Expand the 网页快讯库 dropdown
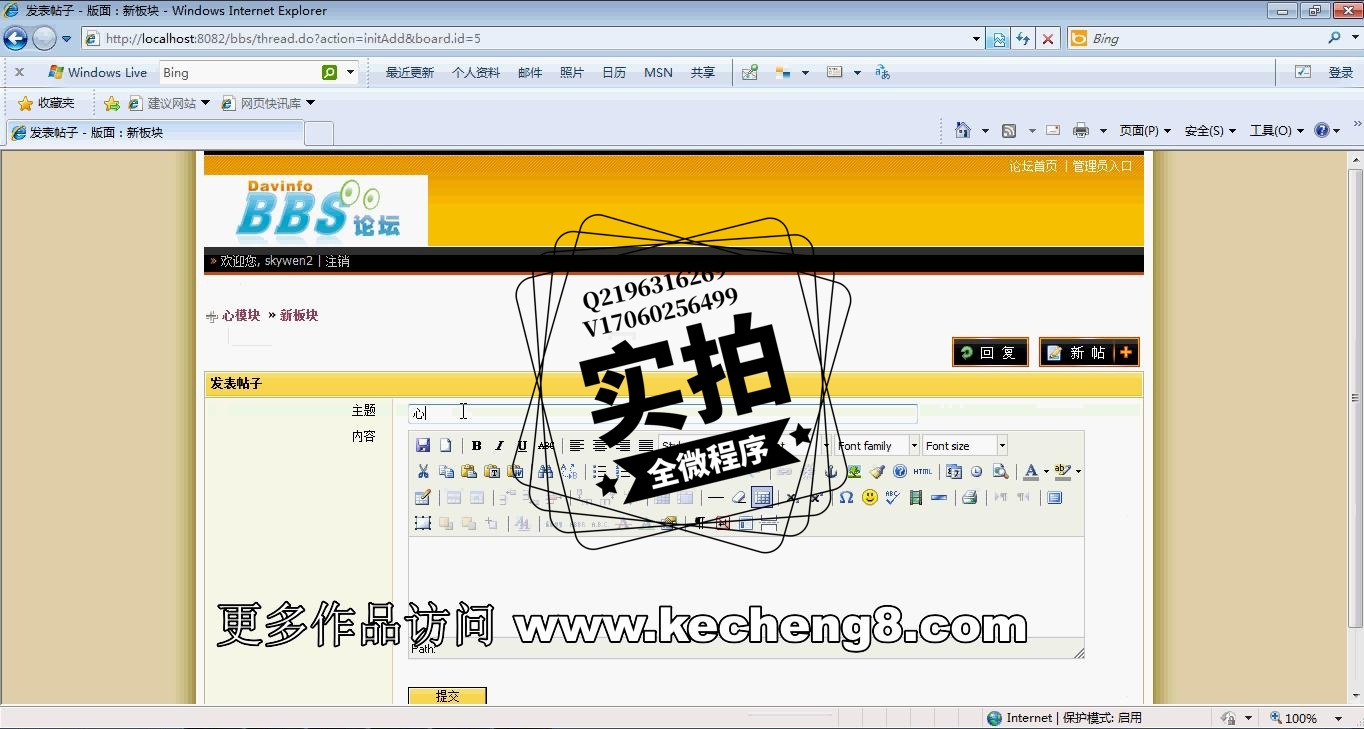The height and width of the screenshot is (729, 1364). [310, 103]
